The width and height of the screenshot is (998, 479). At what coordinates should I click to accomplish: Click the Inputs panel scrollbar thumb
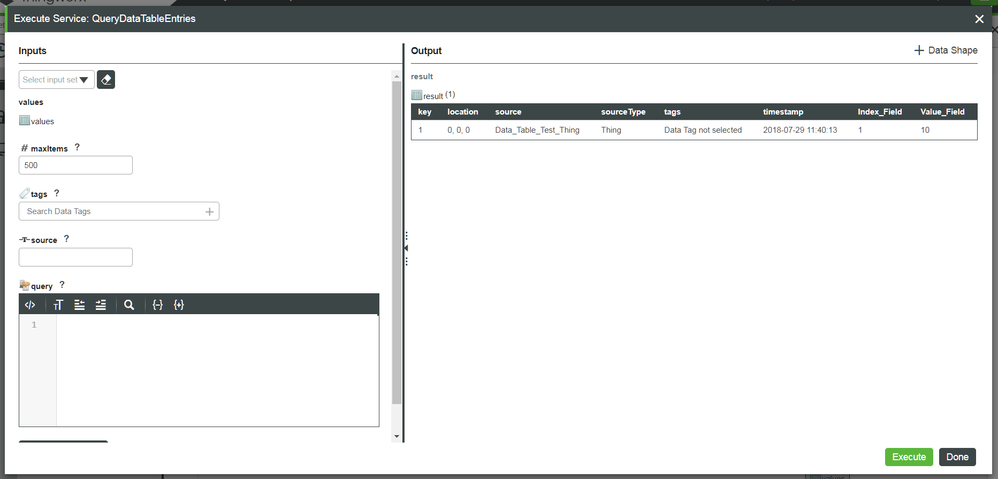[397, 242]
